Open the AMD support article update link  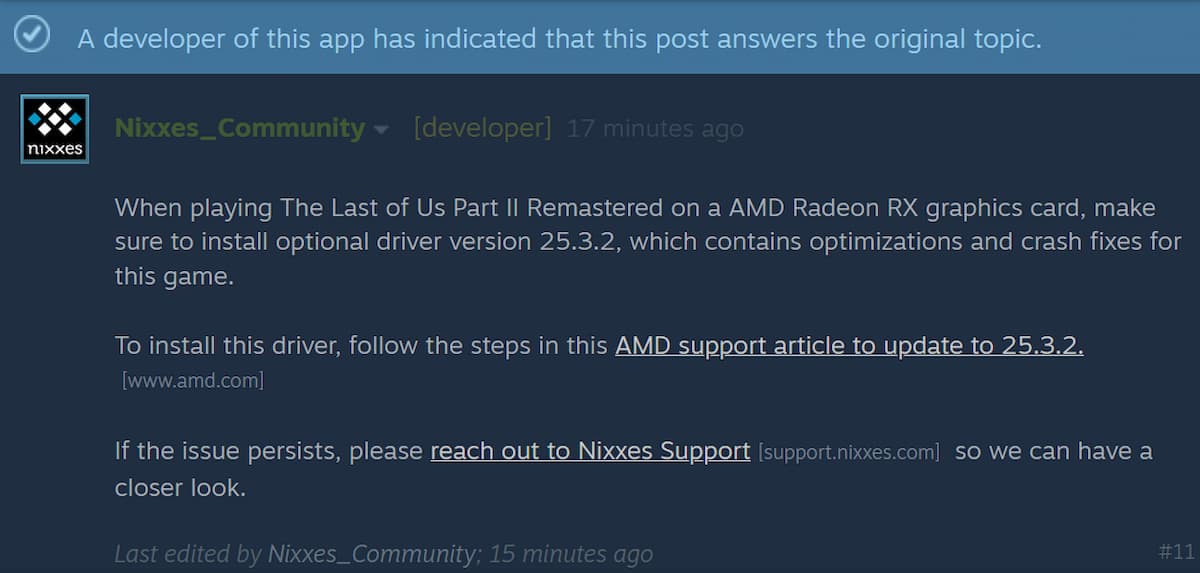(x=849, y=346)
